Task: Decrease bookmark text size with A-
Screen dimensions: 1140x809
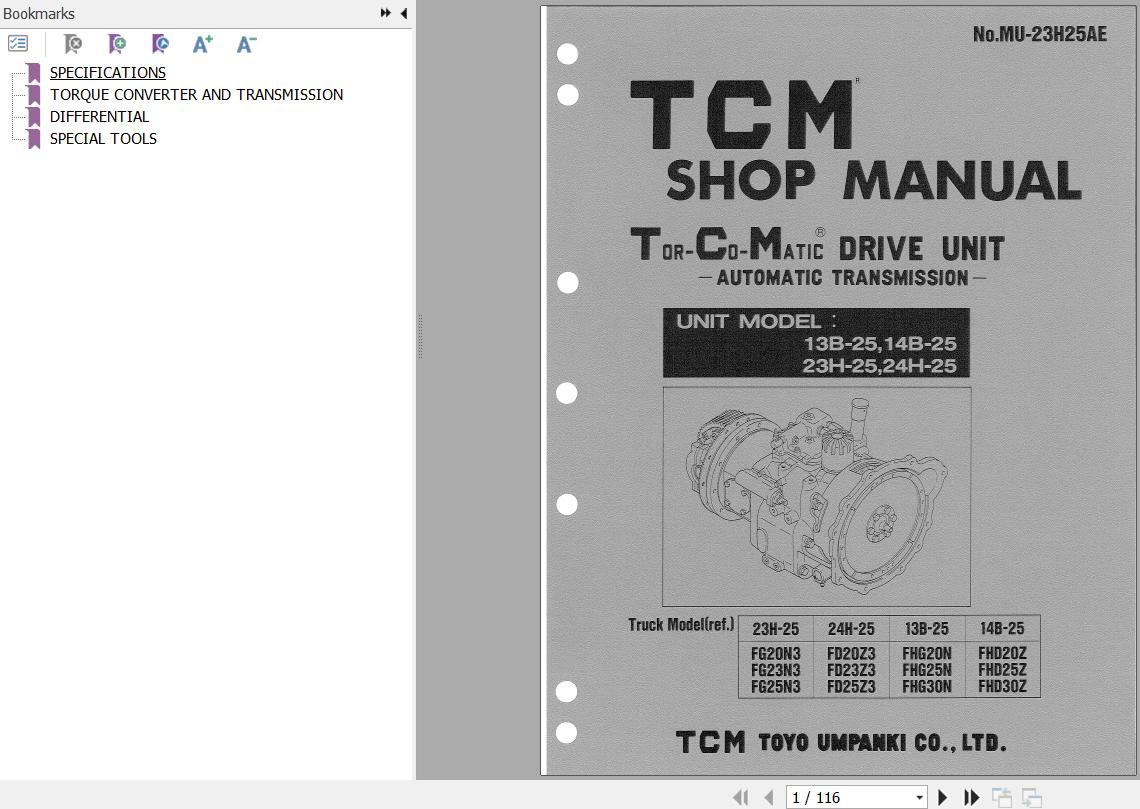Action: coord(246,44)
